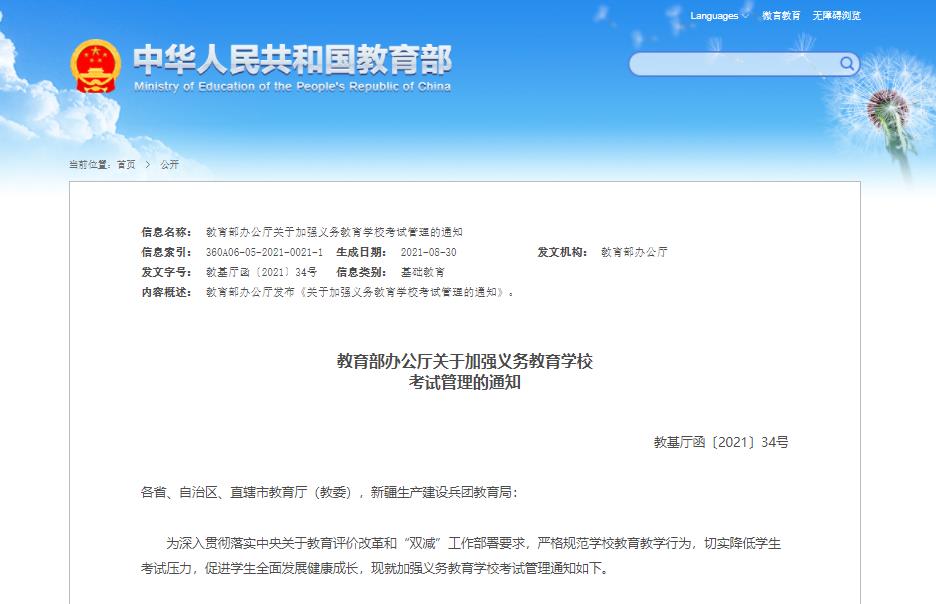
Task: Focus the site search input box
Action: (x=735, y=65)
